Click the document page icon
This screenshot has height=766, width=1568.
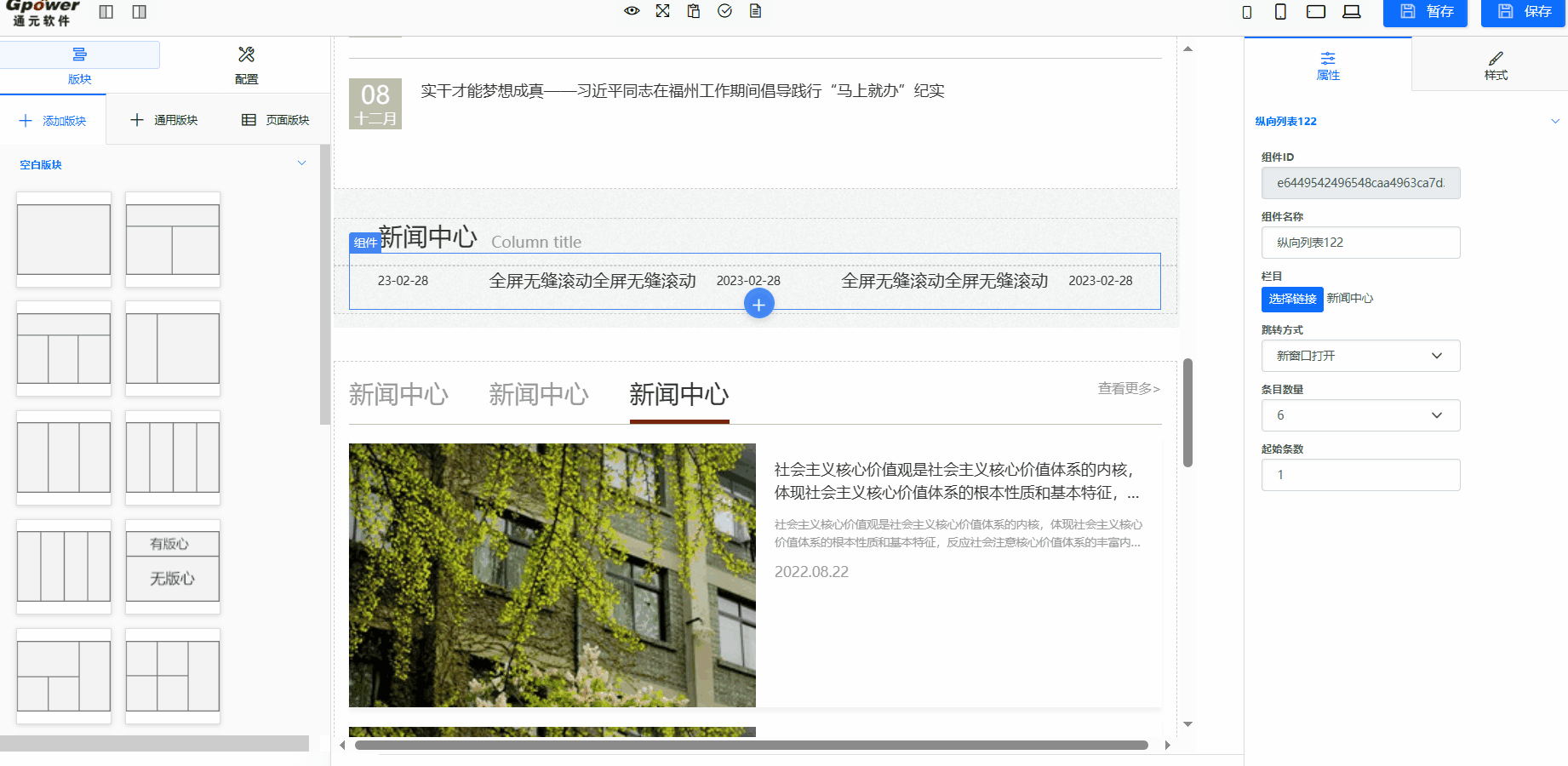tap(755, 11)
